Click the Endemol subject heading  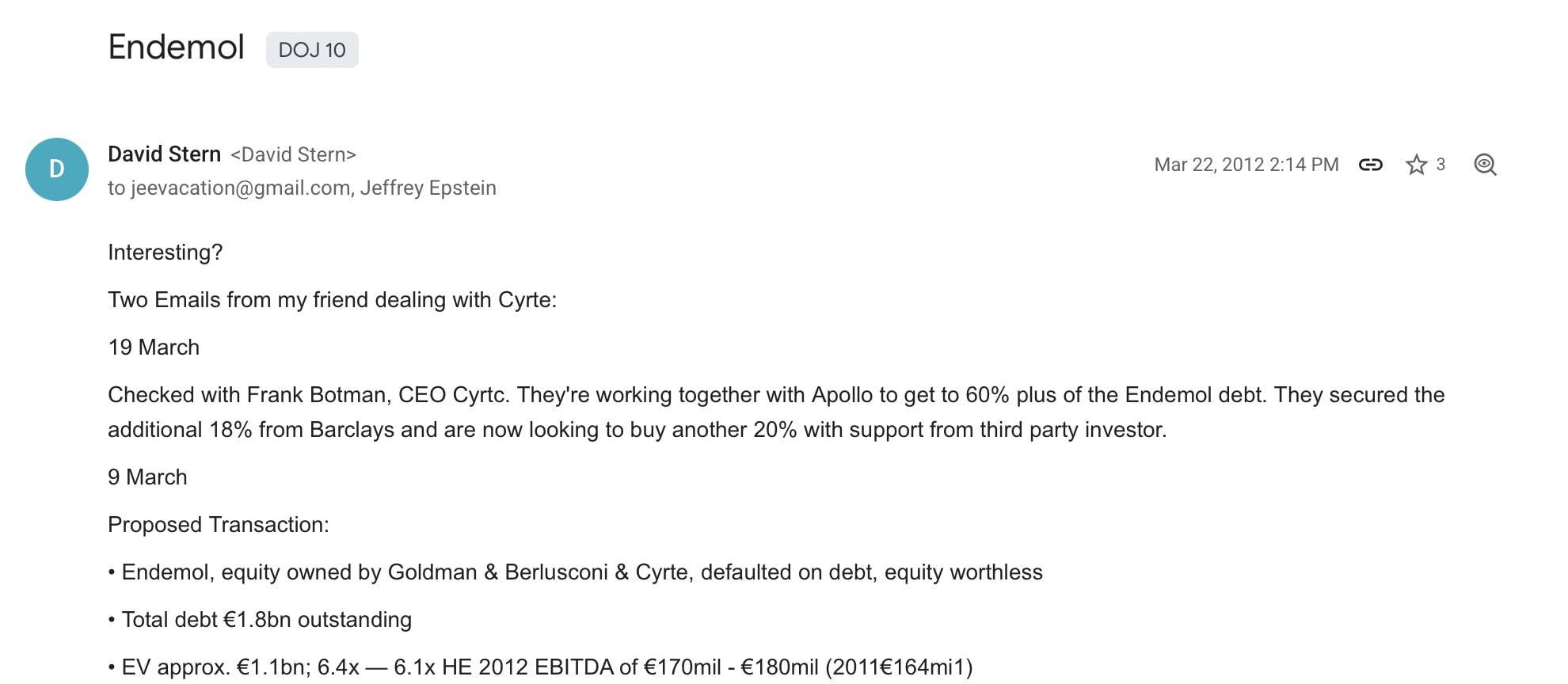click(x=176, y=47)
